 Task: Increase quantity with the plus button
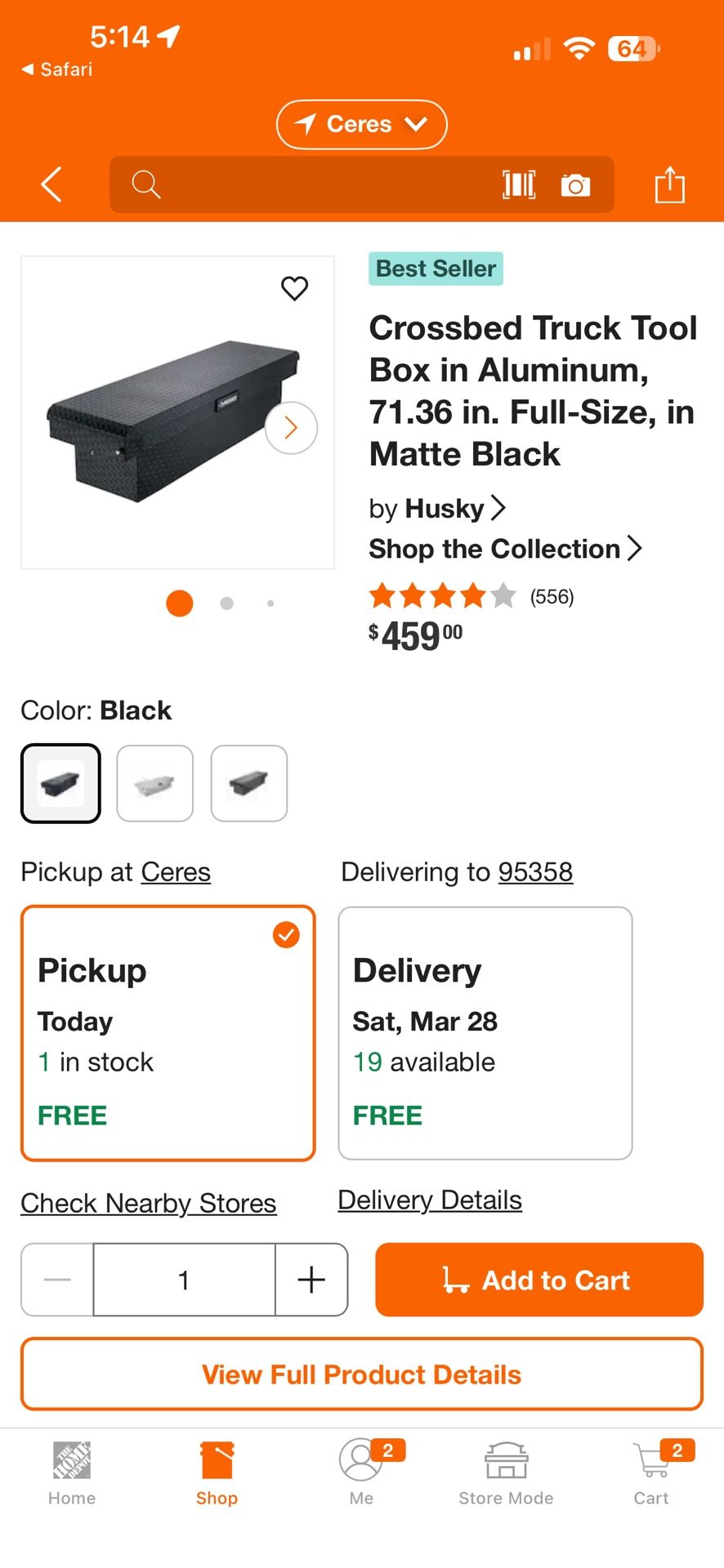click(x=311, y=1280)
